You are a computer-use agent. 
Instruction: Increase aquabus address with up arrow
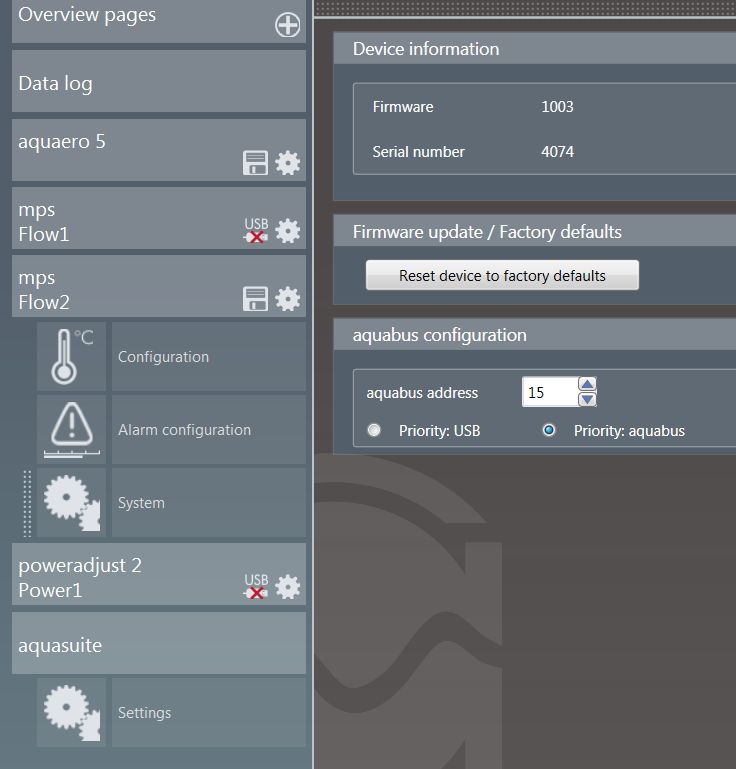[587, 384]
